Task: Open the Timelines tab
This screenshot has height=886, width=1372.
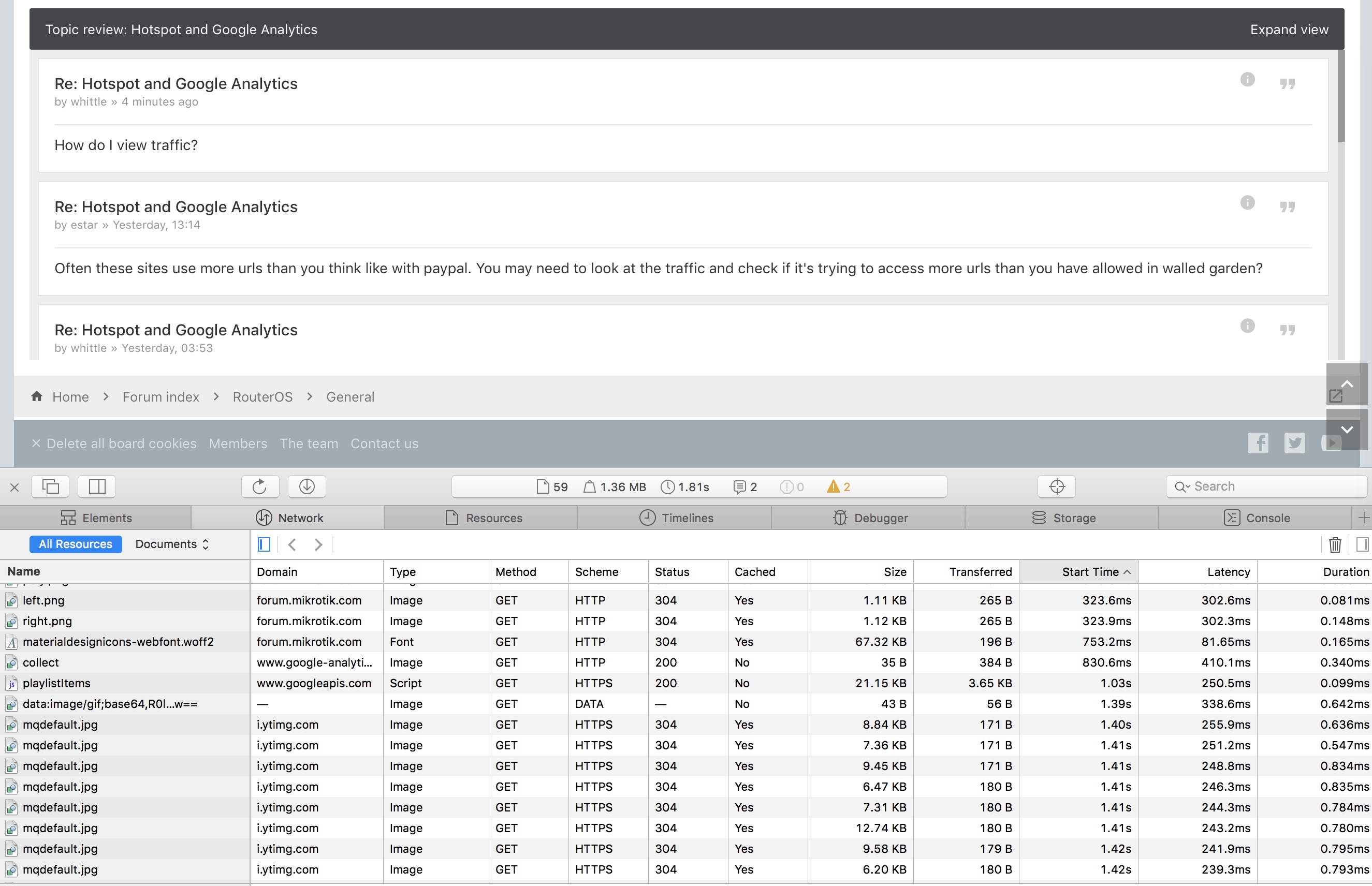Action: coord(676,517)
